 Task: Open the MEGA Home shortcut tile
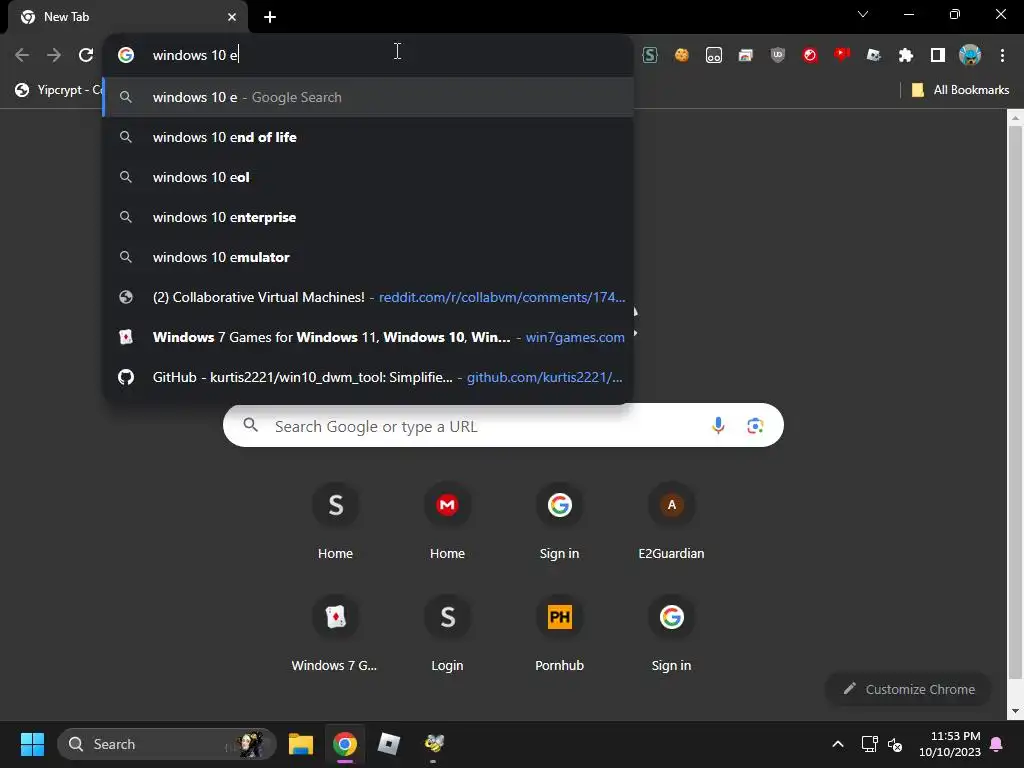tap(447, 521)
